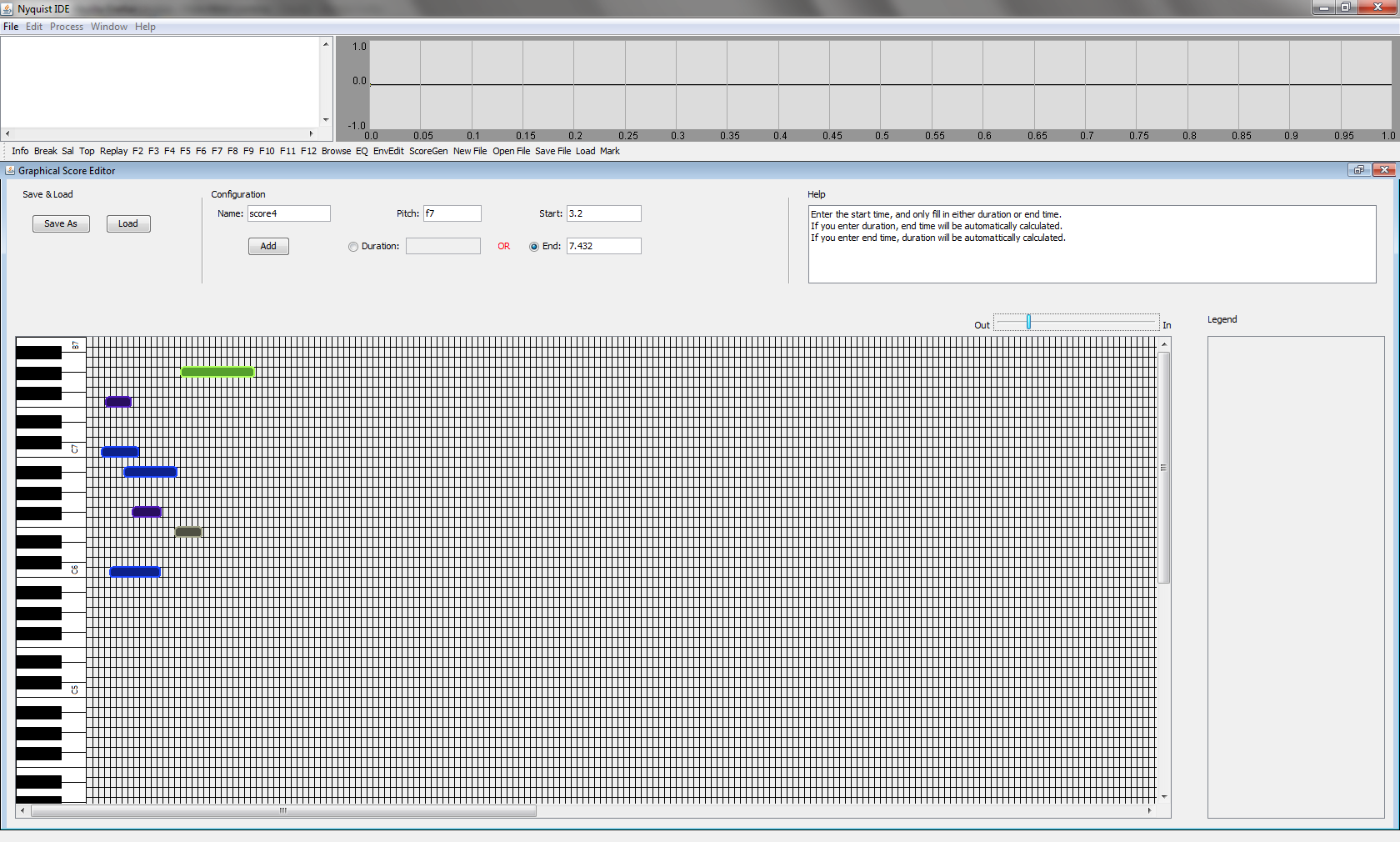Click the Replay toolbar button
The height and width of the screenshot is (842, 1400).
(113, 151)
